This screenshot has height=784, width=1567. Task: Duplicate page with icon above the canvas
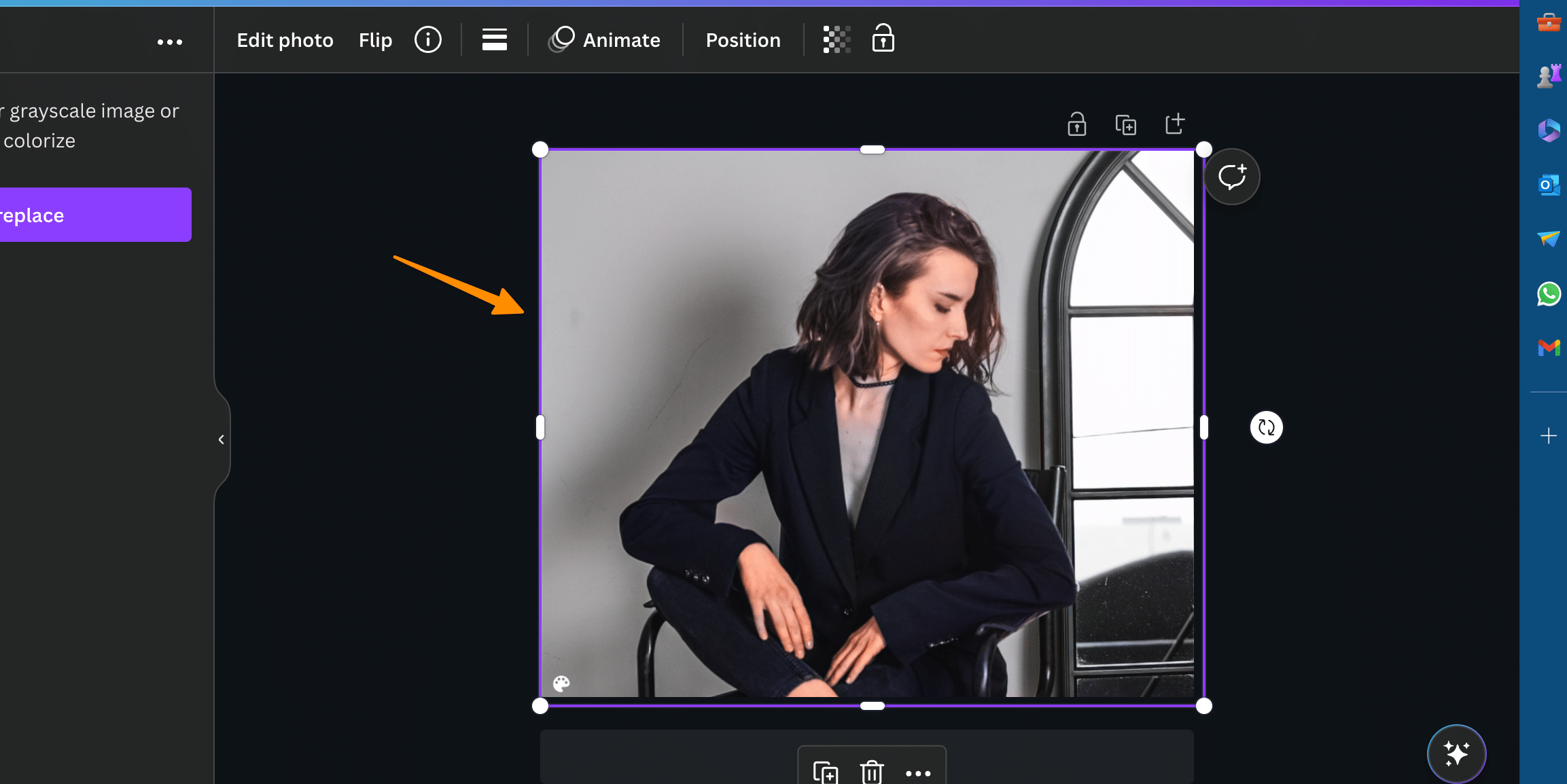point(1126,125)
